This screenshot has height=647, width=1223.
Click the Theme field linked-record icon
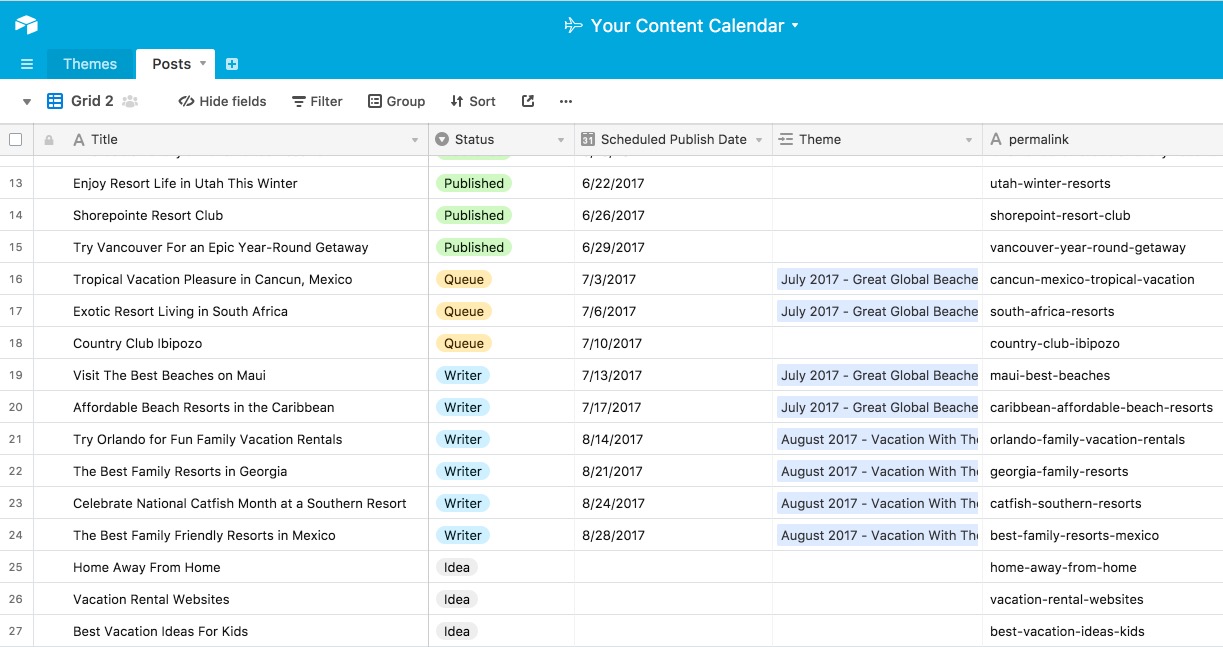[x=786, y=140]
